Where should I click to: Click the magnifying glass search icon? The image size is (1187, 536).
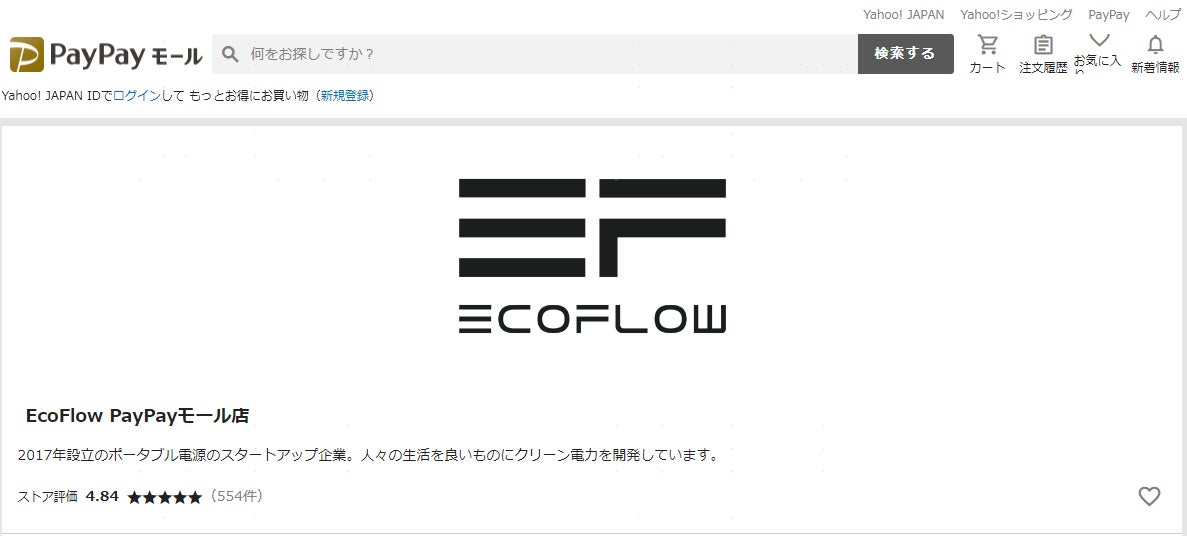pyautogui.click(x=230, y=54)
